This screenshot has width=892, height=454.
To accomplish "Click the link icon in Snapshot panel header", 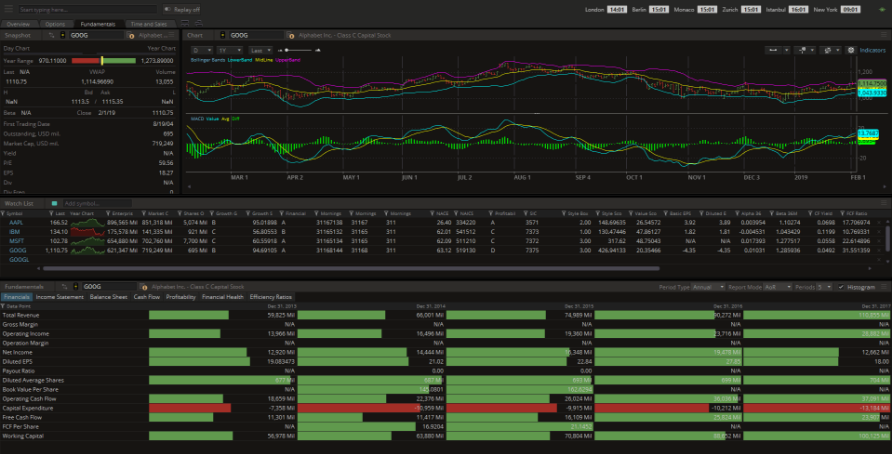I will 53,35.
